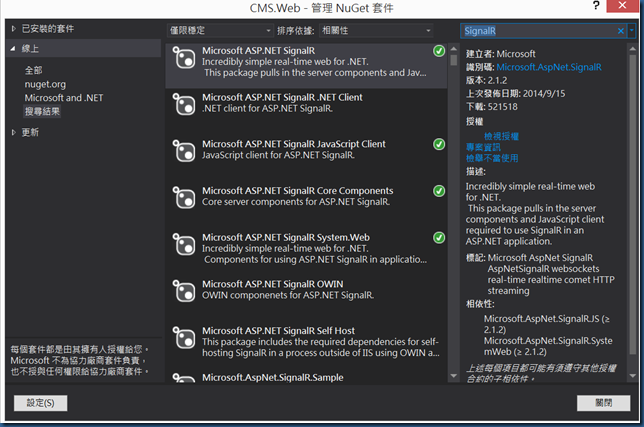Collapse the 線上 tree node

click(x=13, y=48)
